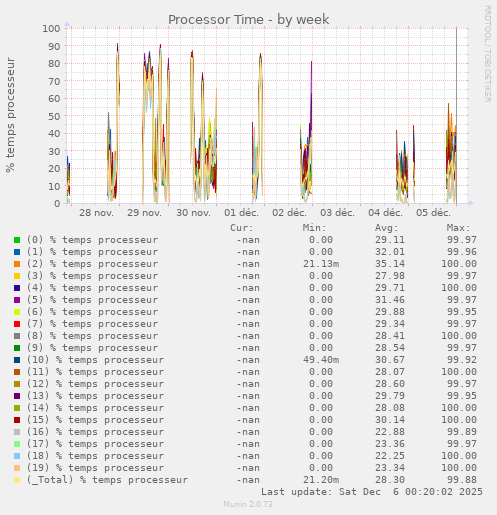Click the red swatch for series (7)
The image size is (497, 515).
point(17,324)
